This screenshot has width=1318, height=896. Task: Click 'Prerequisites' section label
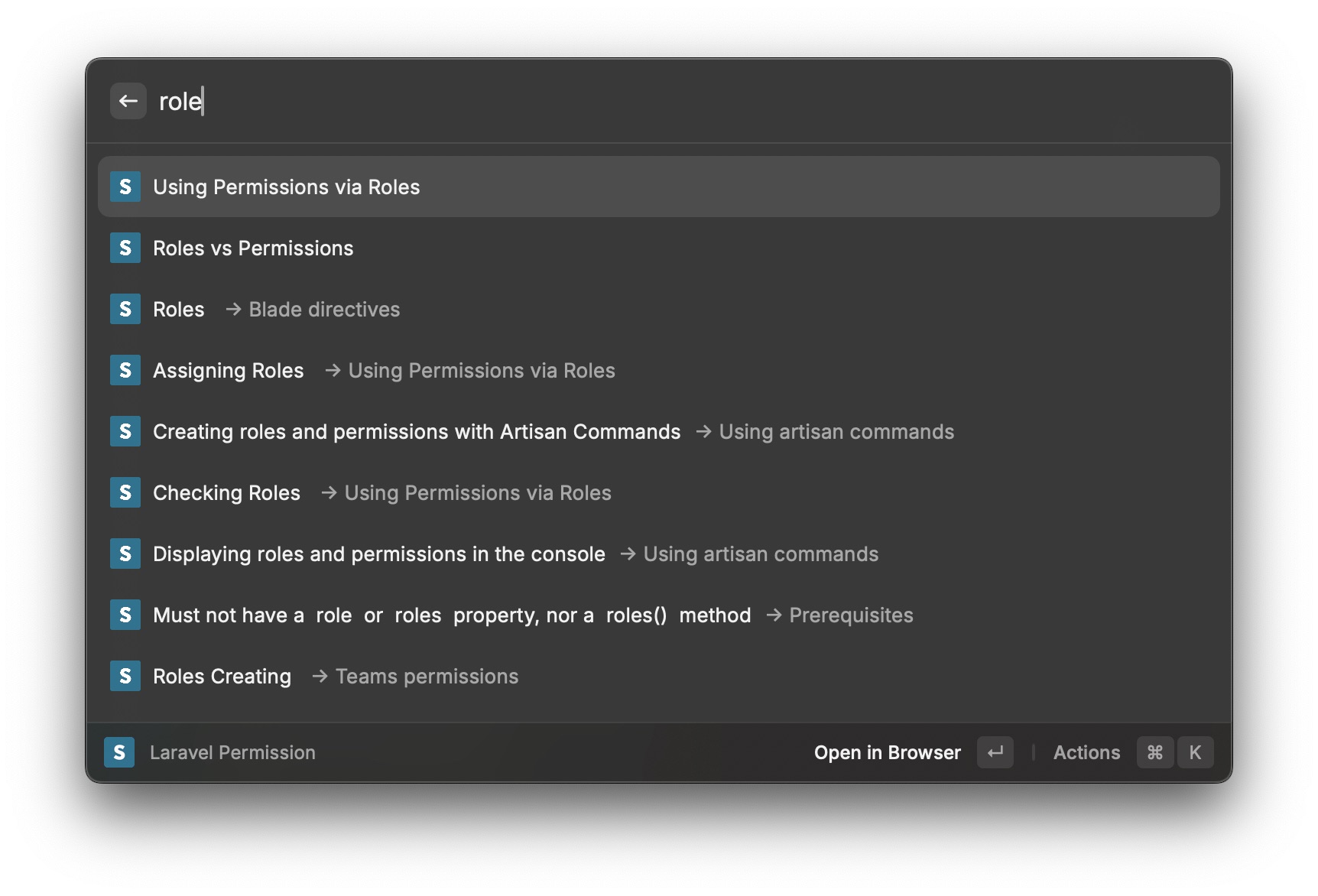851,615
